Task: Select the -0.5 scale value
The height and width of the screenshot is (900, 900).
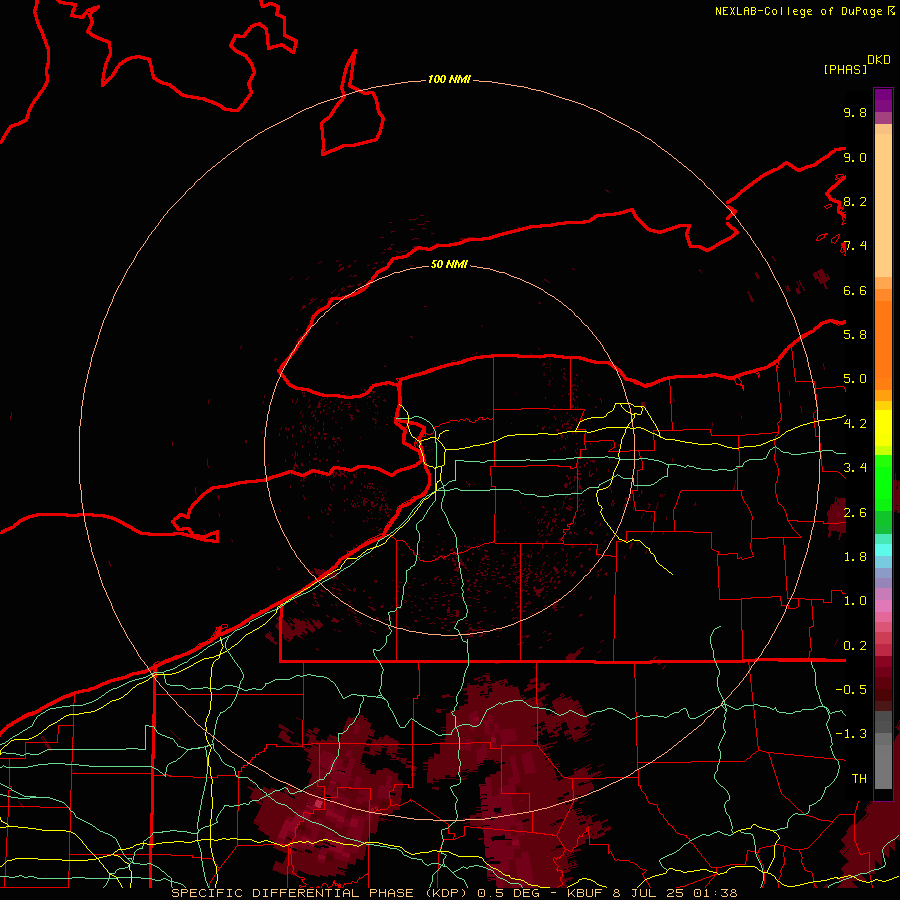Action: pyautogui.click(x=851, y=690)
